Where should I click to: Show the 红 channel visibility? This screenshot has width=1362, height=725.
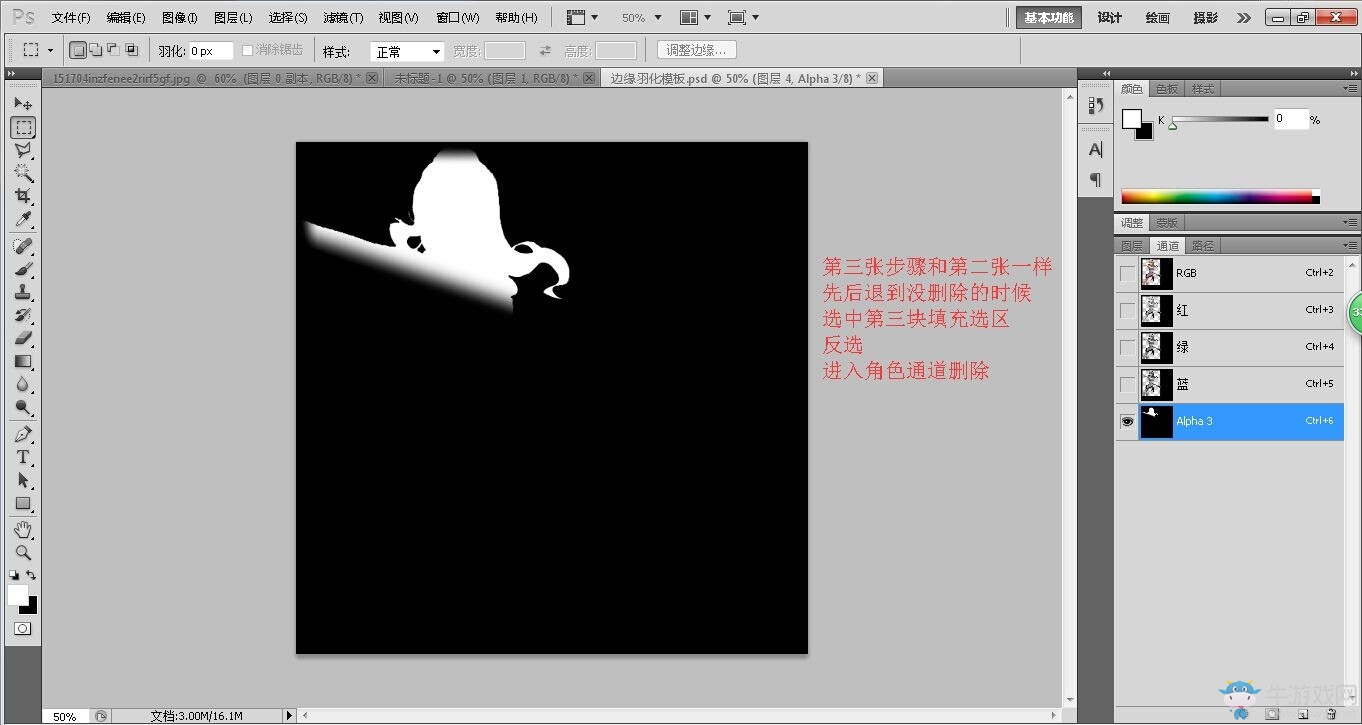click(x=1128, y=310)
